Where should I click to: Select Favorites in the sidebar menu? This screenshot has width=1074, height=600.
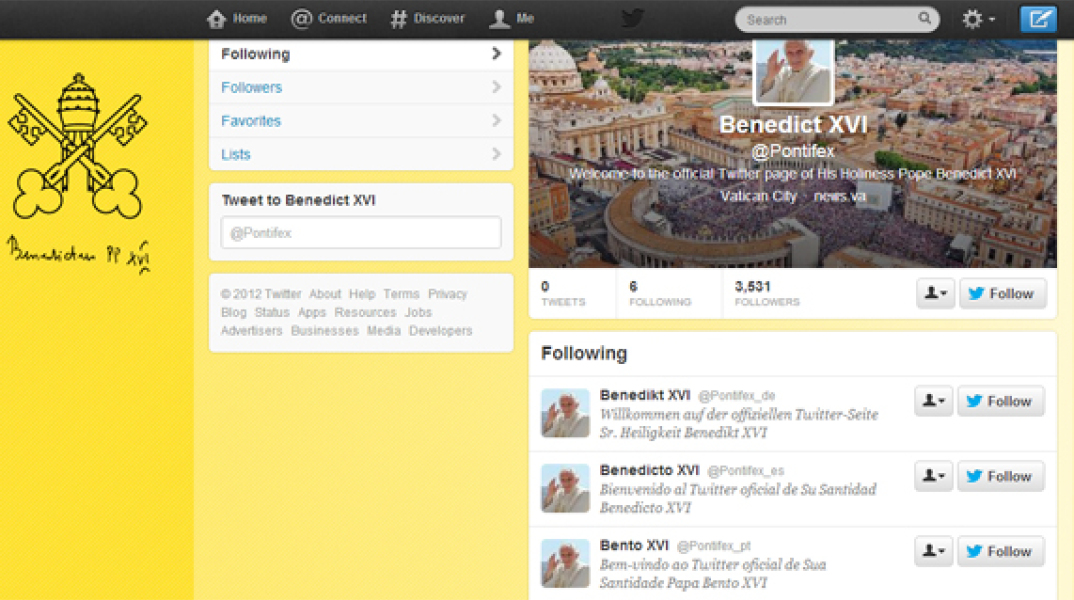coord(251,121)
